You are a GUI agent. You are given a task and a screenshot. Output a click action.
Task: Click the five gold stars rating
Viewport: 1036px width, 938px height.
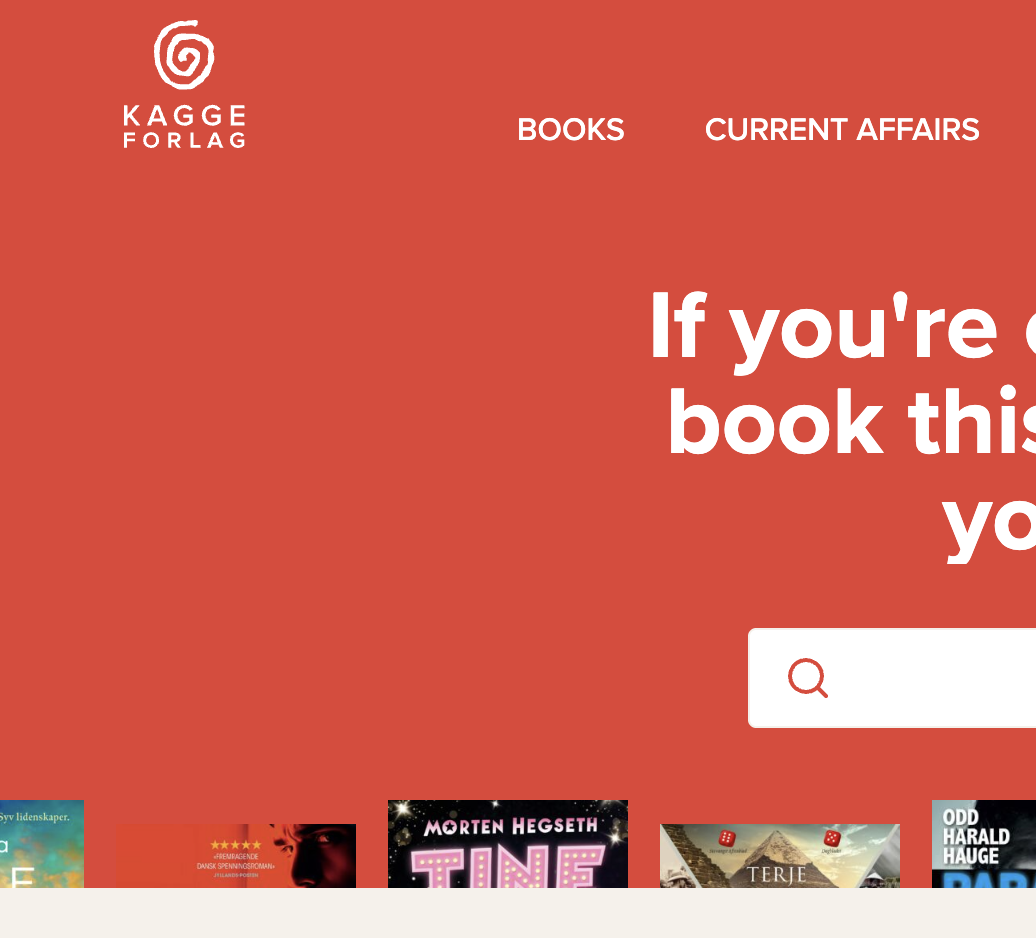[x=236, y=845]
